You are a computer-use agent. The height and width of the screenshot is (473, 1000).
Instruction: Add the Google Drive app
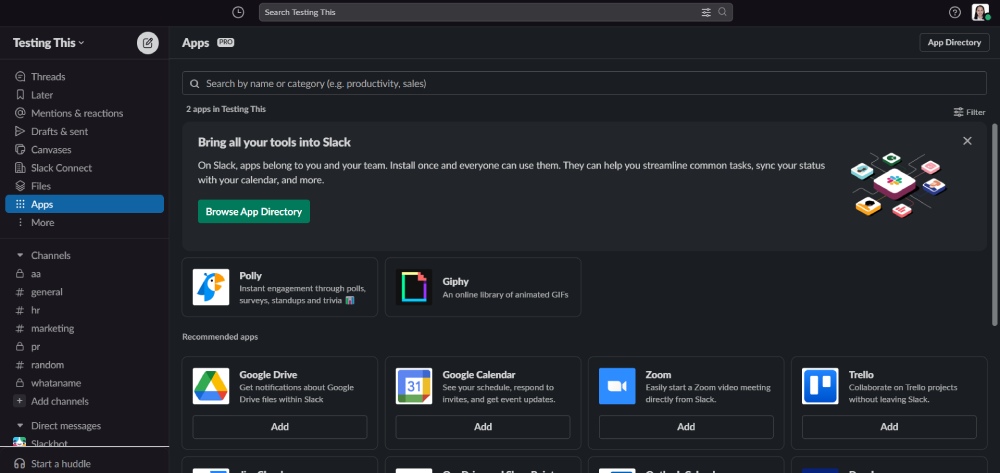280,427
